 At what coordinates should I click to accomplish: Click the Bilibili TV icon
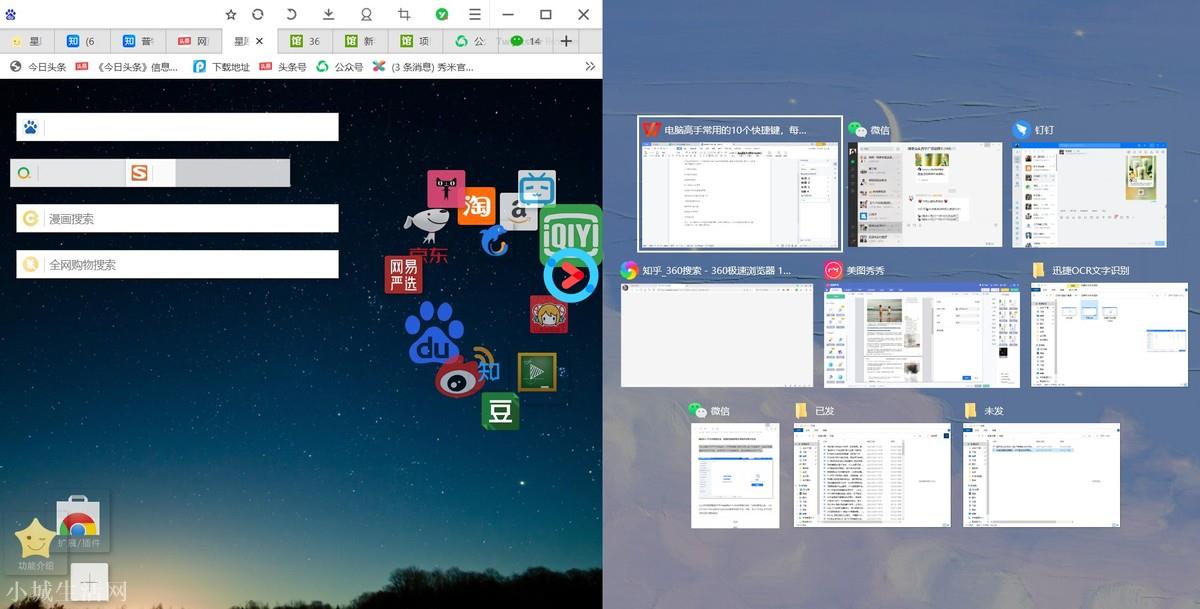pyautogui.click(x=537, y=188)
